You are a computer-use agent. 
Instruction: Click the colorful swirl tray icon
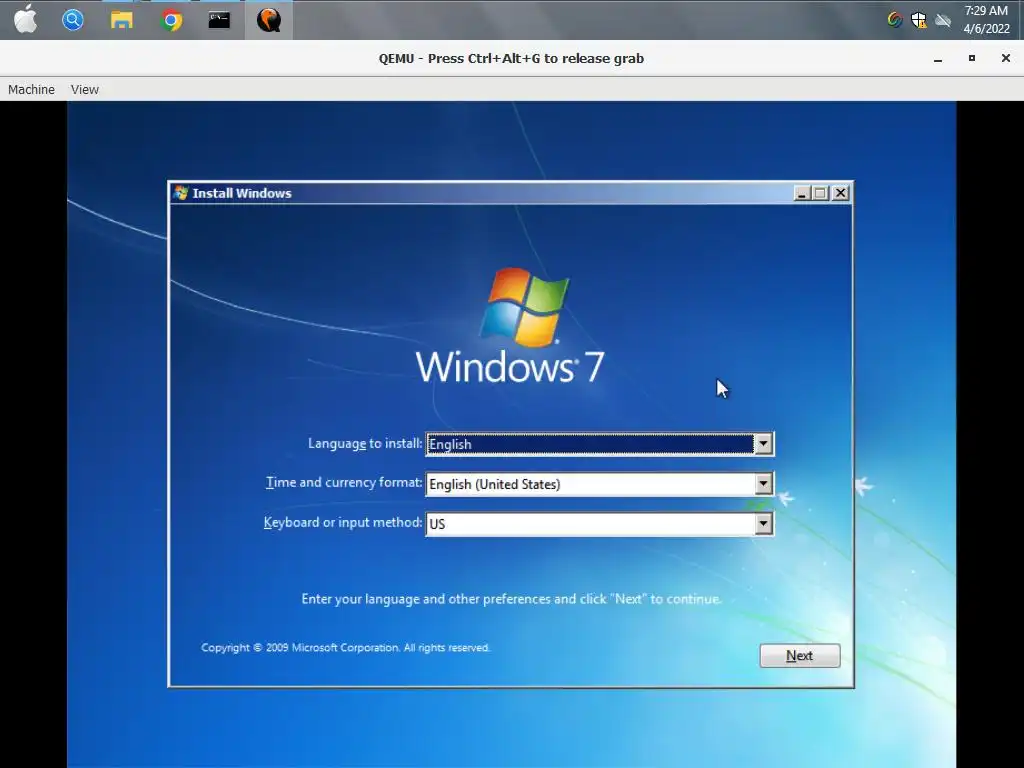pos(895,20)
